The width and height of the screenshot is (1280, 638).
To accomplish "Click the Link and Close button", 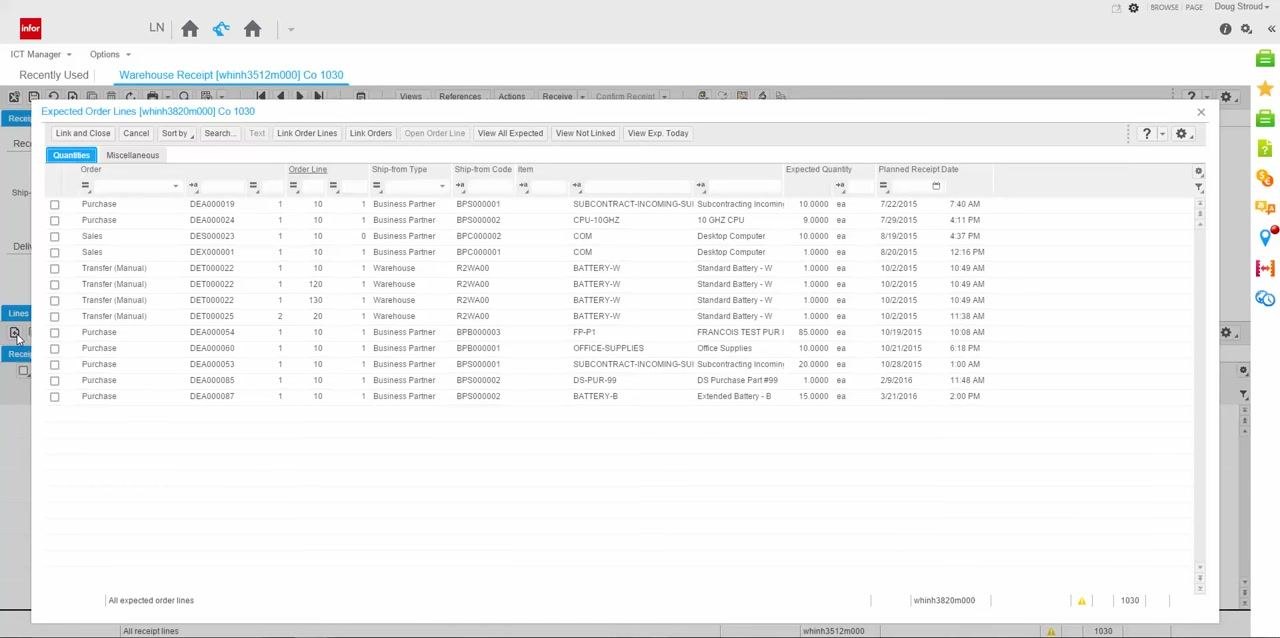I will (83, 133).
